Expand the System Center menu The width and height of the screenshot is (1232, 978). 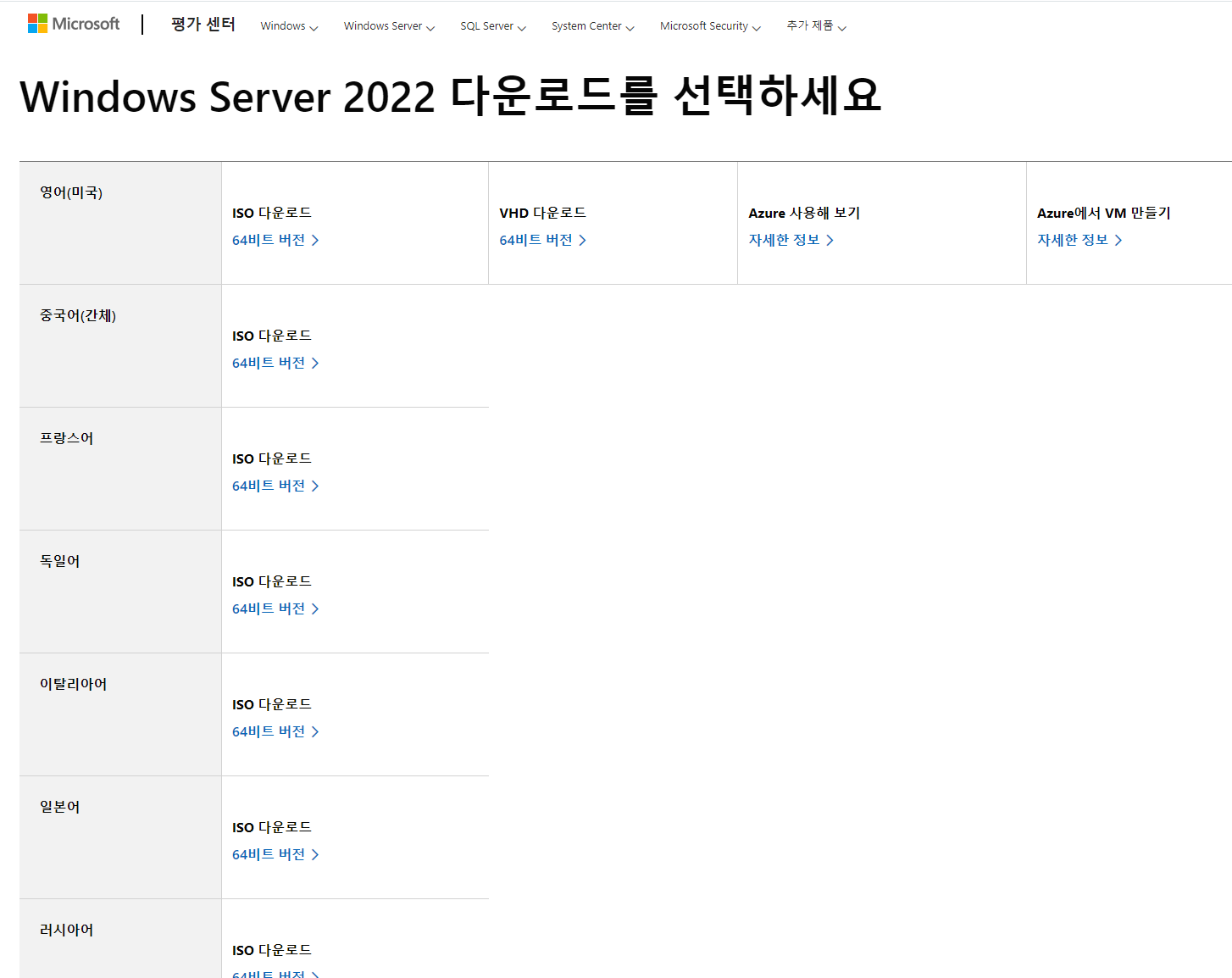(x=592, y=26)
